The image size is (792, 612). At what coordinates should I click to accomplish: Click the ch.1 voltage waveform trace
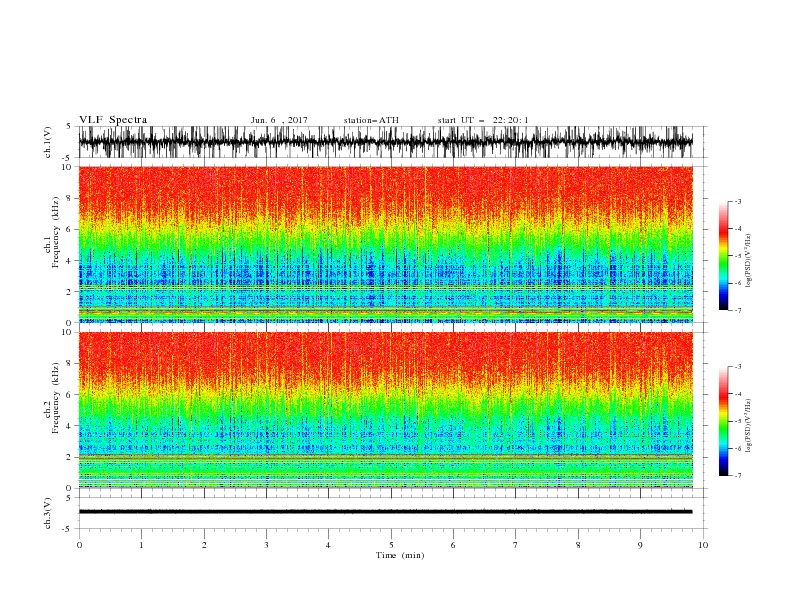coord(386,142)
